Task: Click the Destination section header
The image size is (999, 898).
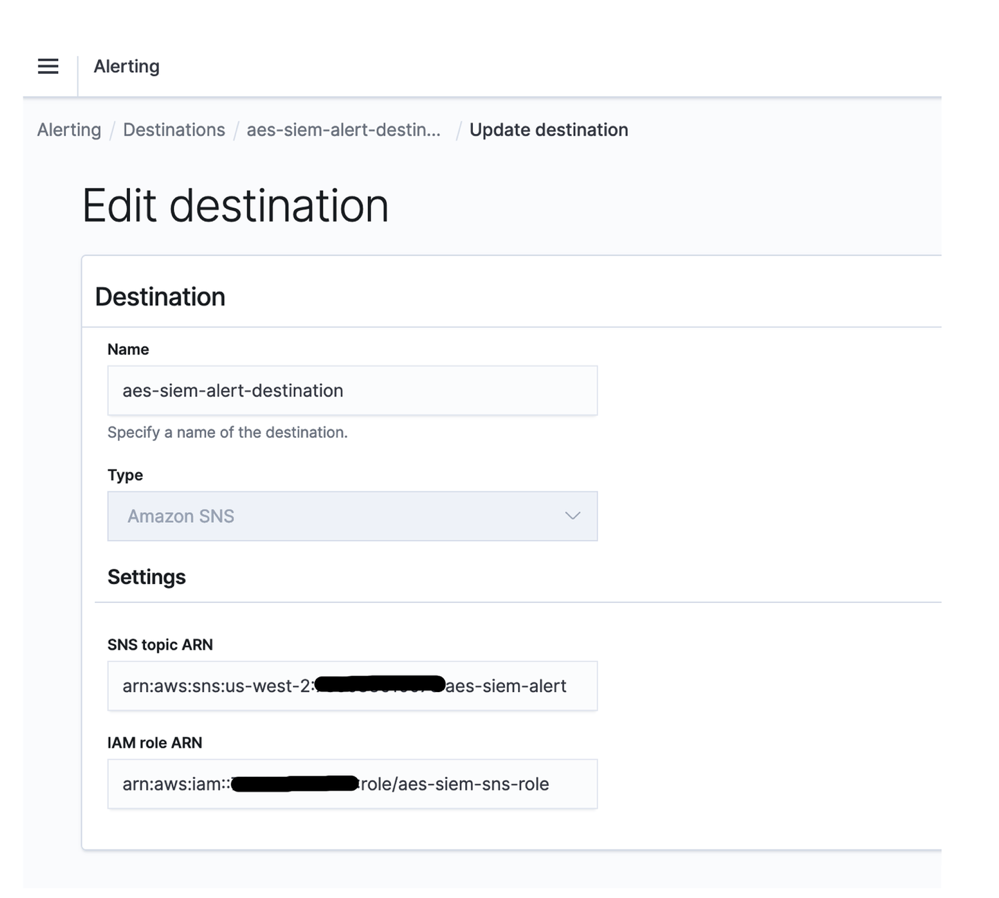Action: (160, 296)
